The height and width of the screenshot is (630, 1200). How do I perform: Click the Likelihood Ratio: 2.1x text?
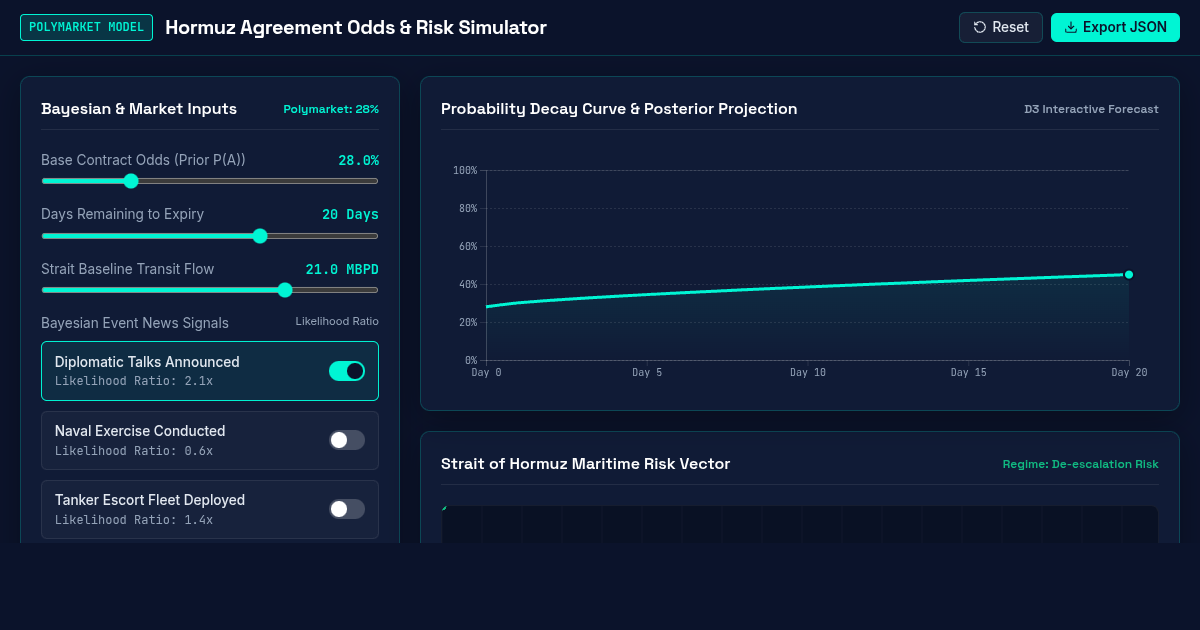coord(134,381)
